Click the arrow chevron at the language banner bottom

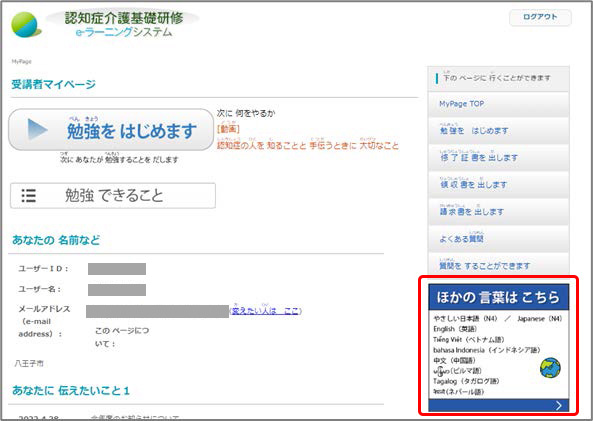click(x=559, y=405)
